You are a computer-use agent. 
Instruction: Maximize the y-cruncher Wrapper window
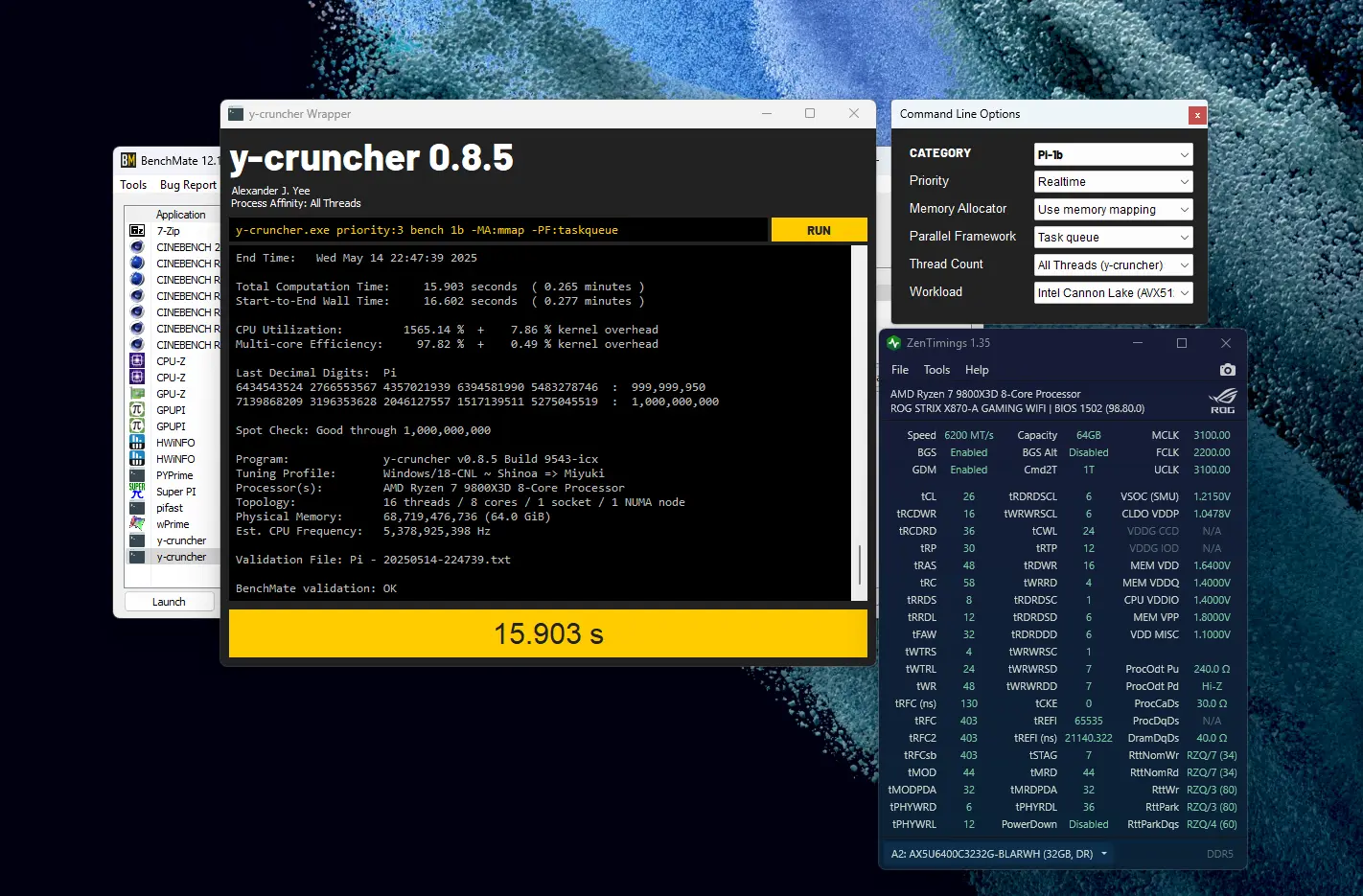(810, 114)
